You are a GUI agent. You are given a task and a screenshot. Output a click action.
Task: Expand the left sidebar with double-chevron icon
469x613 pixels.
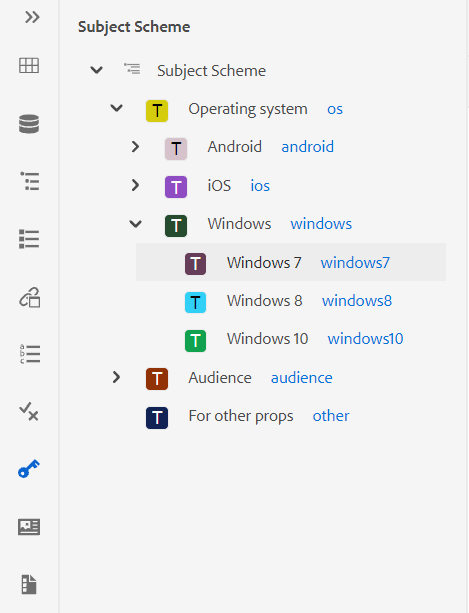click(x=32, y=17)
